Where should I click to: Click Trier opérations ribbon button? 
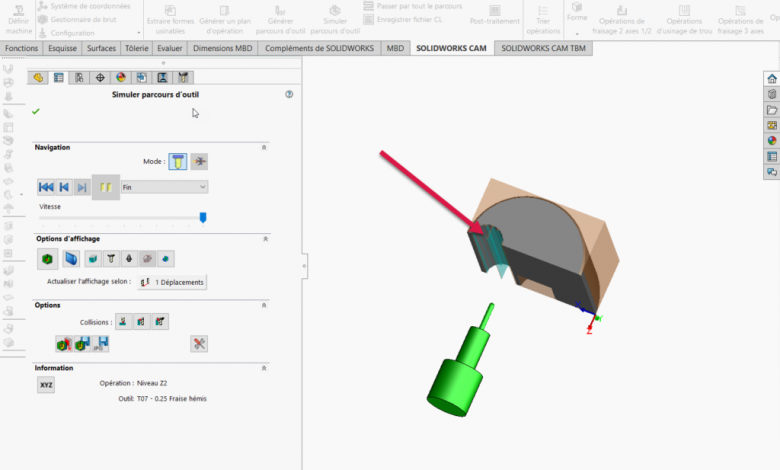543,20
